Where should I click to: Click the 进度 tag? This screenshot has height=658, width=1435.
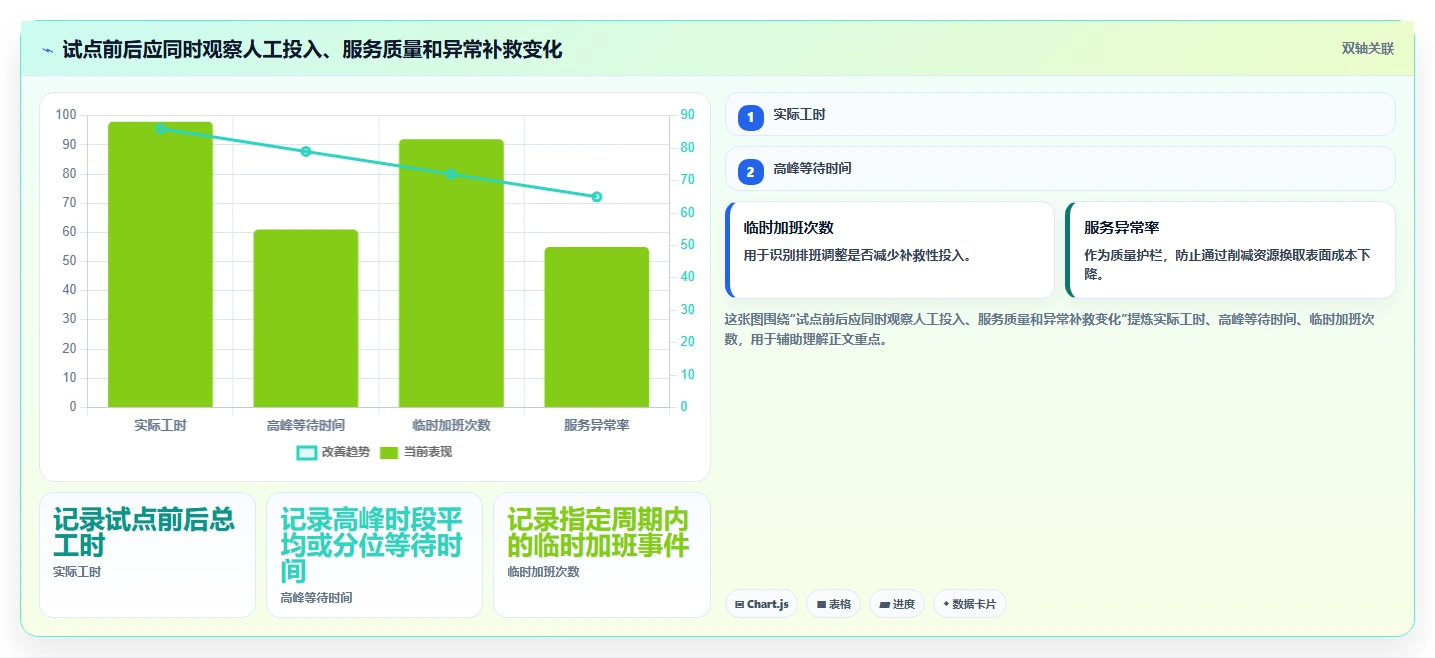click(897, 604)
